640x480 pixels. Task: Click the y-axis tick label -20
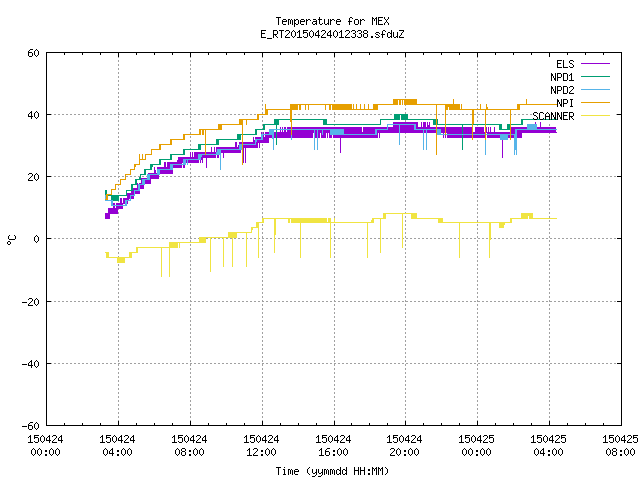[31, 302]
